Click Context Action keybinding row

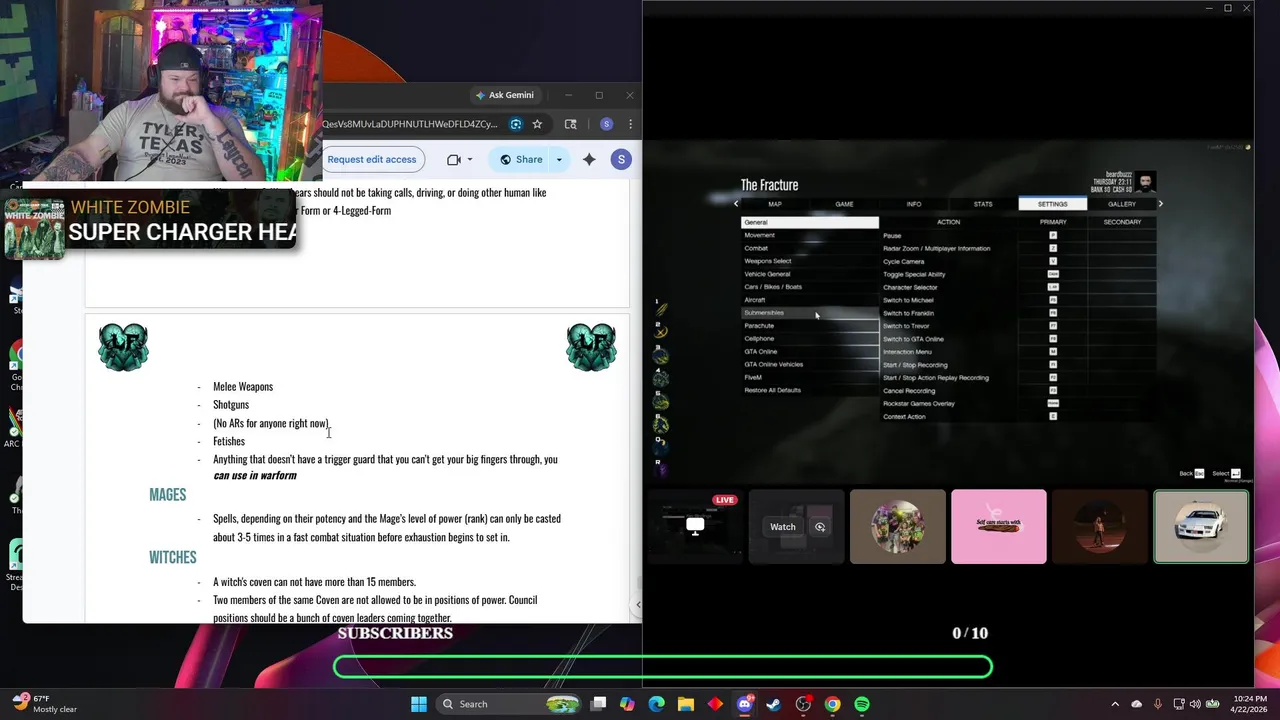[x=1018, y=417]
